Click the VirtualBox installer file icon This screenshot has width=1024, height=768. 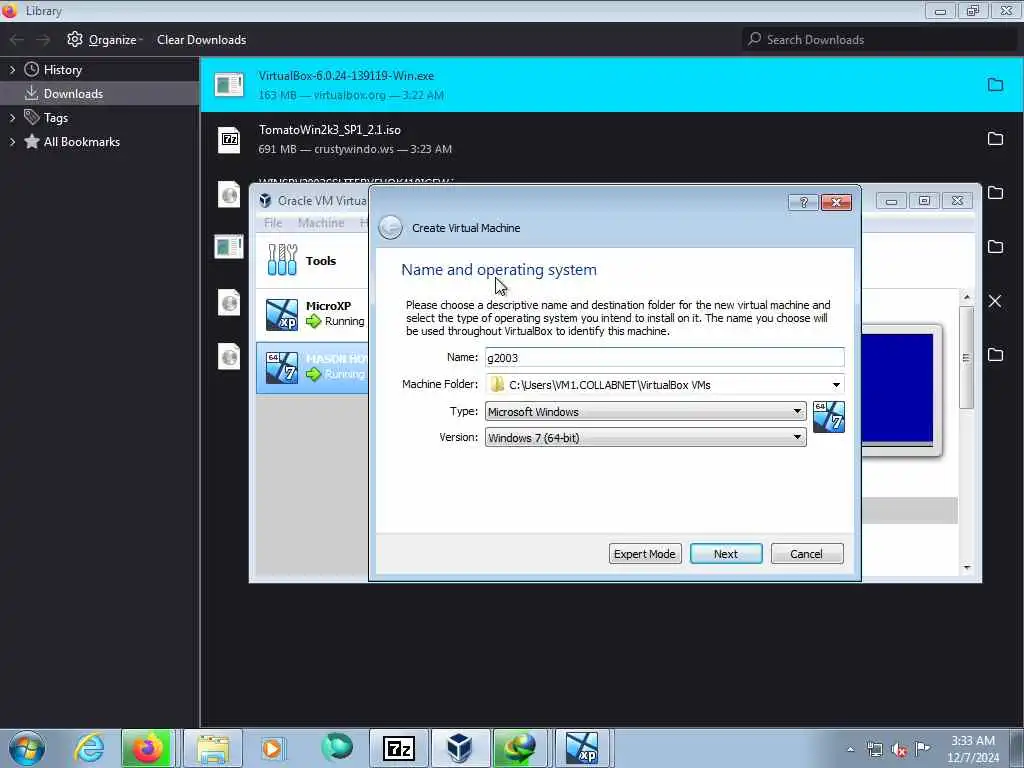tap(229, 85)
